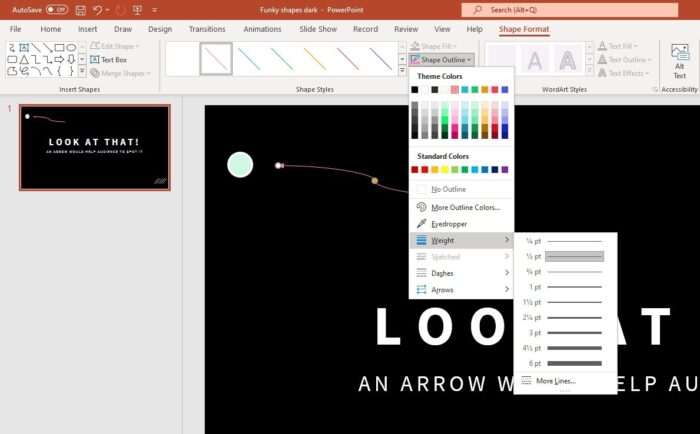Open the Design tab
This screenshot has width=700, height=434.
[160, 29]
